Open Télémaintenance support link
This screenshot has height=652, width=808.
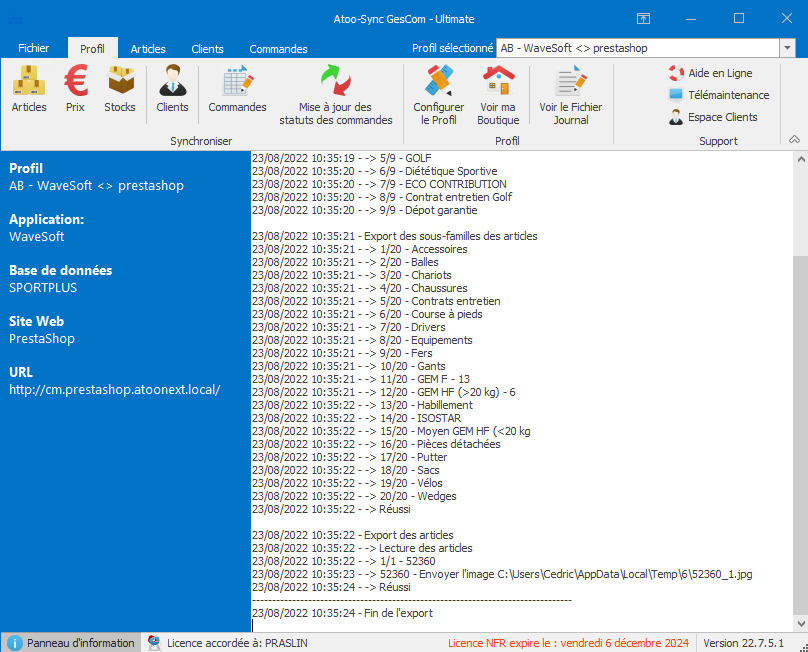point(729,95)
